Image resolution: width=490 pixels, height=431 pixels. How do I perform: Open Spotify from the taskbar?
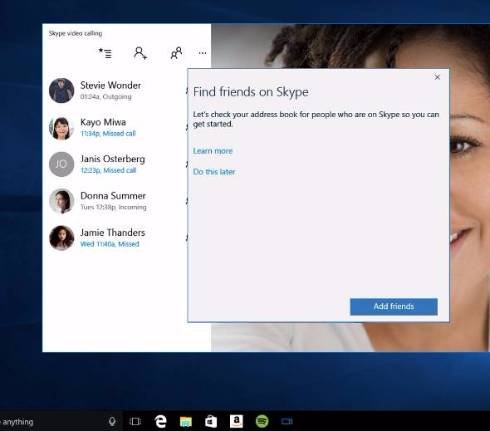pos(262,421)
